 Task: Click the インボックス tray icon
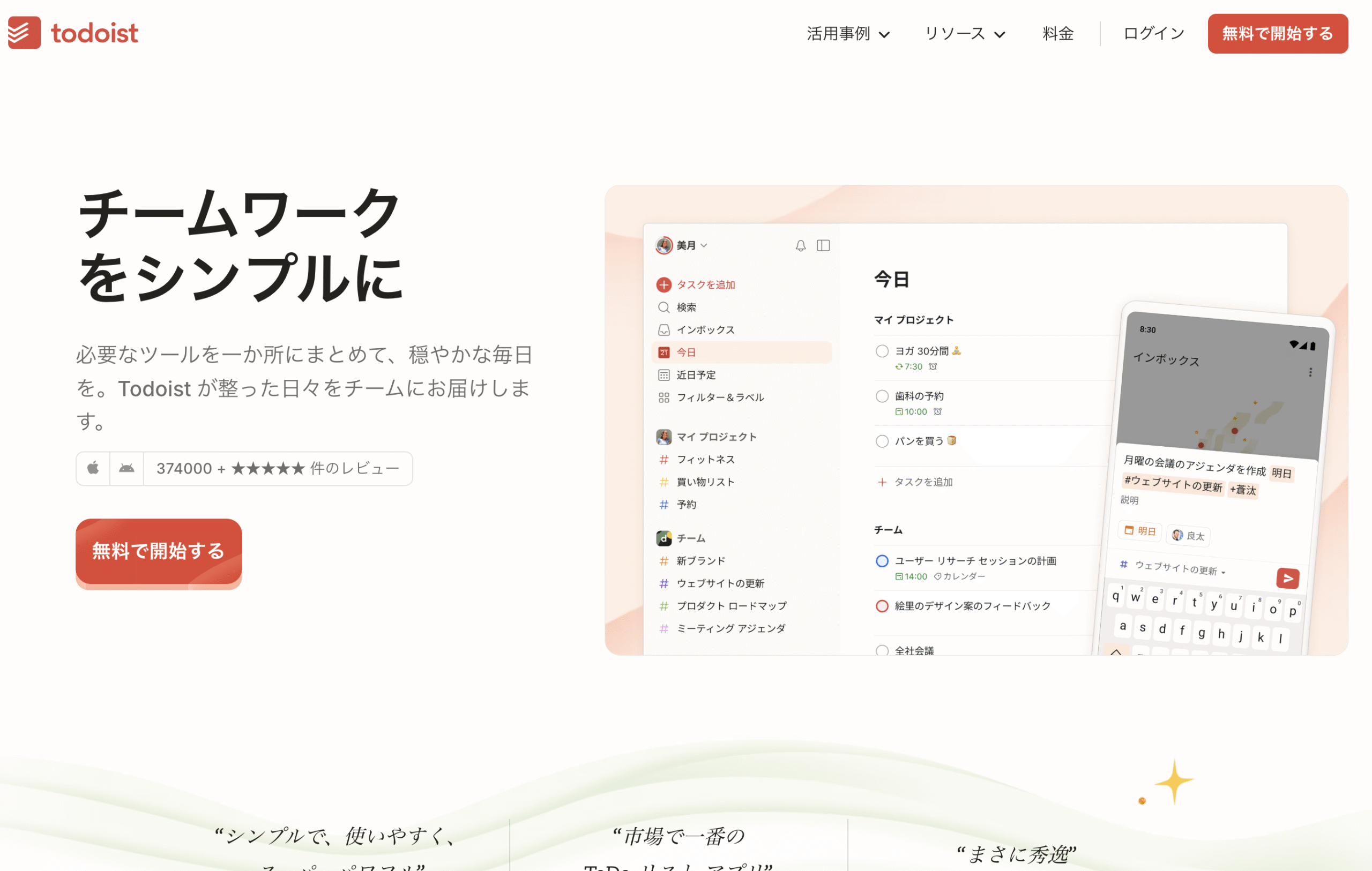664,330
